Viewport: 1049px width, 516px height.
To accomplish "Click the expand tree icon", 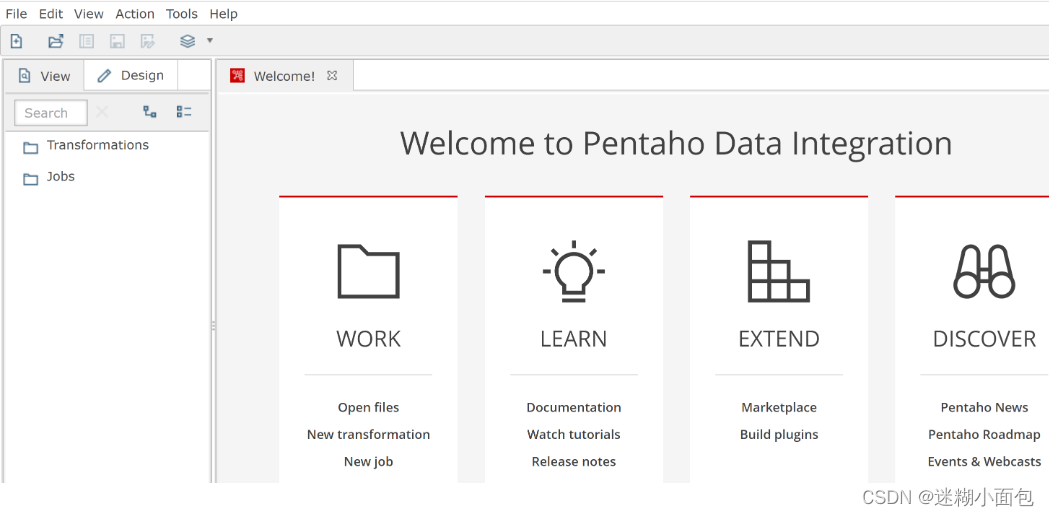I will click(150, 112).
